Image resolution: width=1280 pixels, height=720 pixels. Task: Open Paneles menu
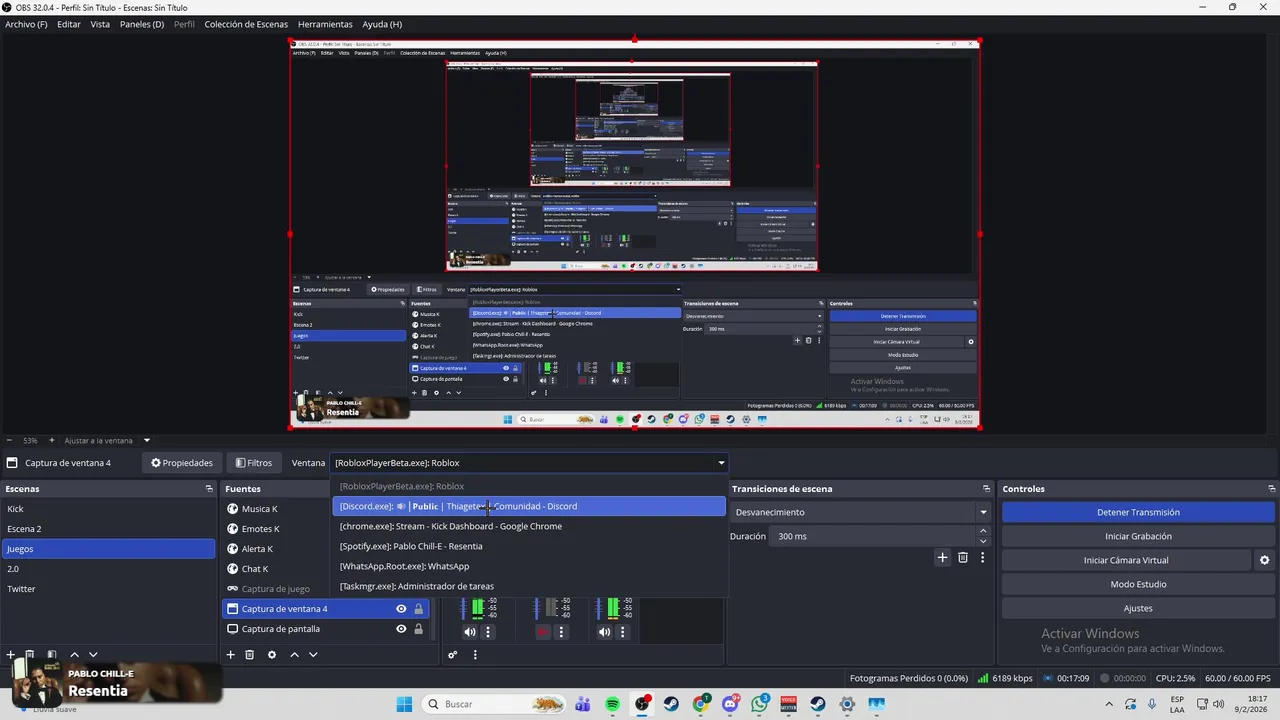click(x=142, y=24)
